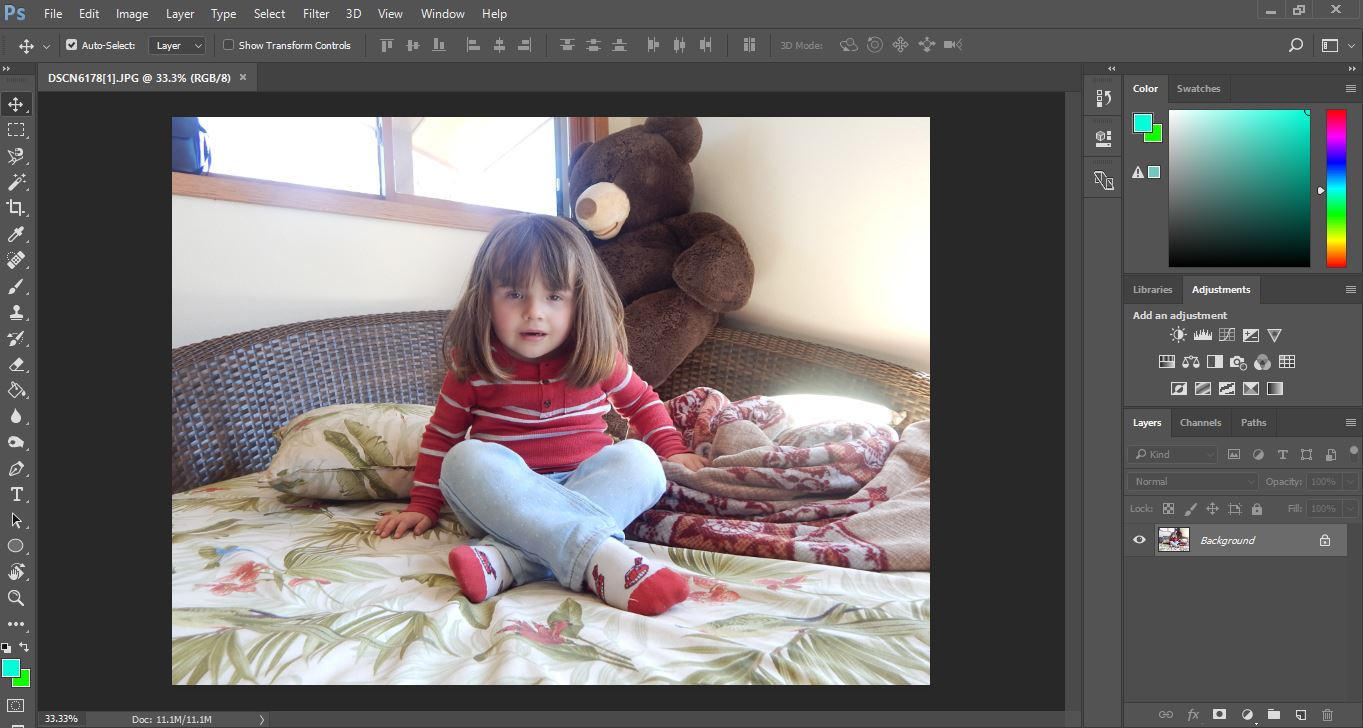Select the Paint Bucket tool
Image resolution: width=1363 pixels, height=728 pixels.
click(16, 390)
